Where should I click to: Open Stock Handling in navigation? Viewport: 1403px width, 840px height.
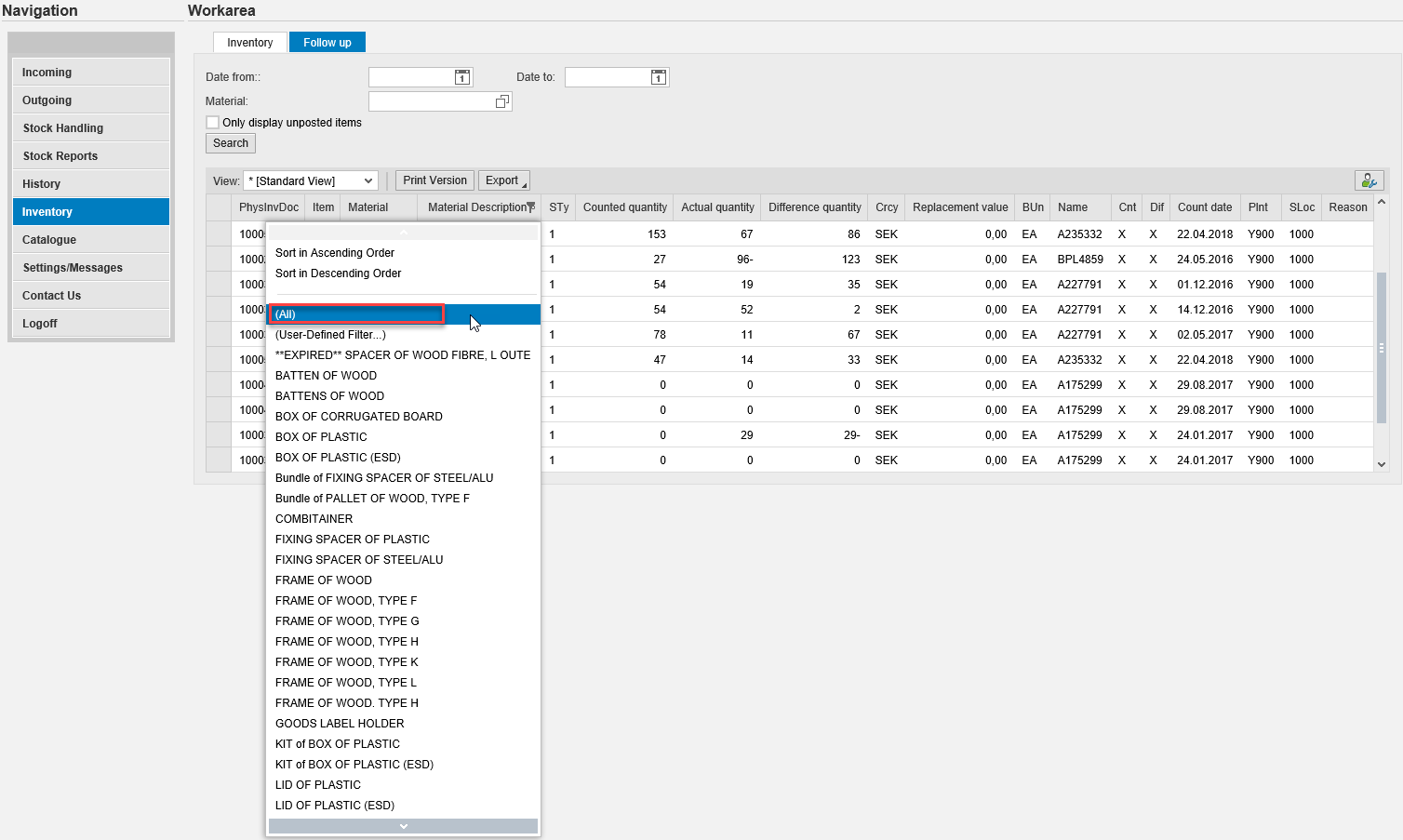point(91,128)
